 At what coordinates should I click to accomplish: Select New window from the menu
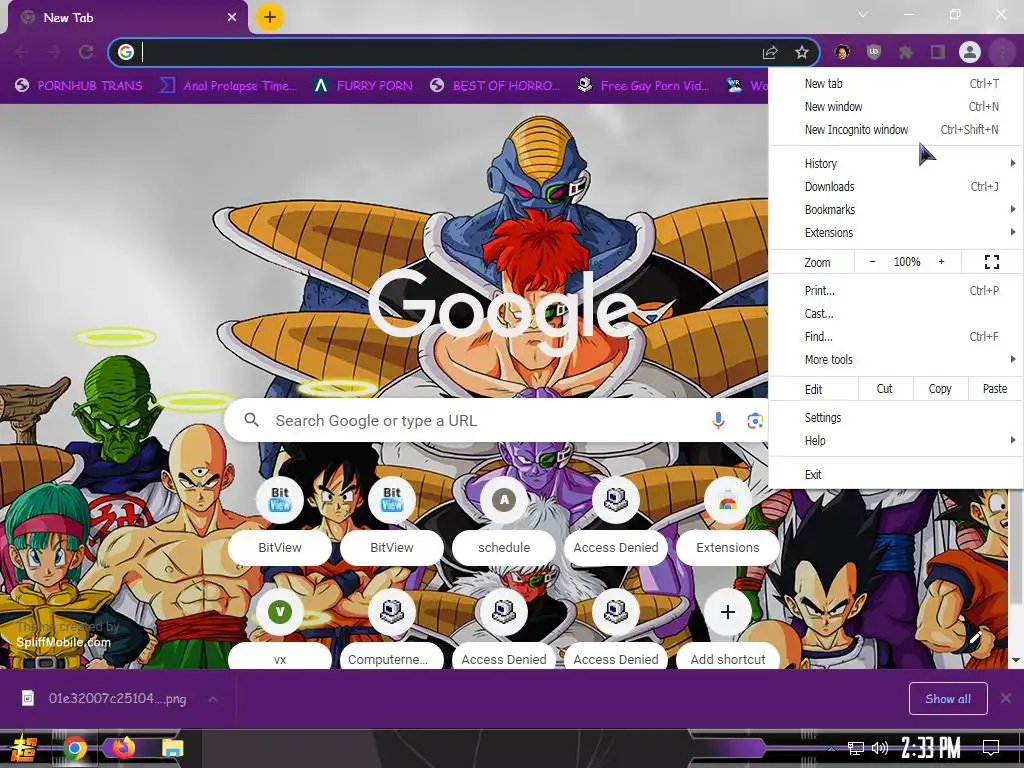(896, 106)
